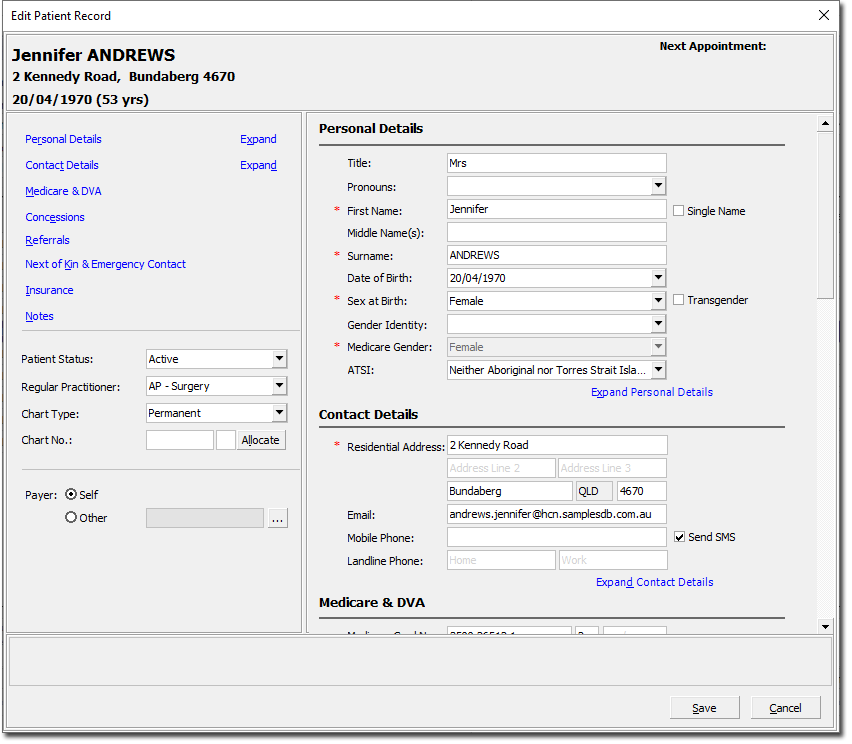Image resolution: width=852 pixels, height=744 pixels.
Task: Open the Patient Status dropdown
Action: pos(279,359)
